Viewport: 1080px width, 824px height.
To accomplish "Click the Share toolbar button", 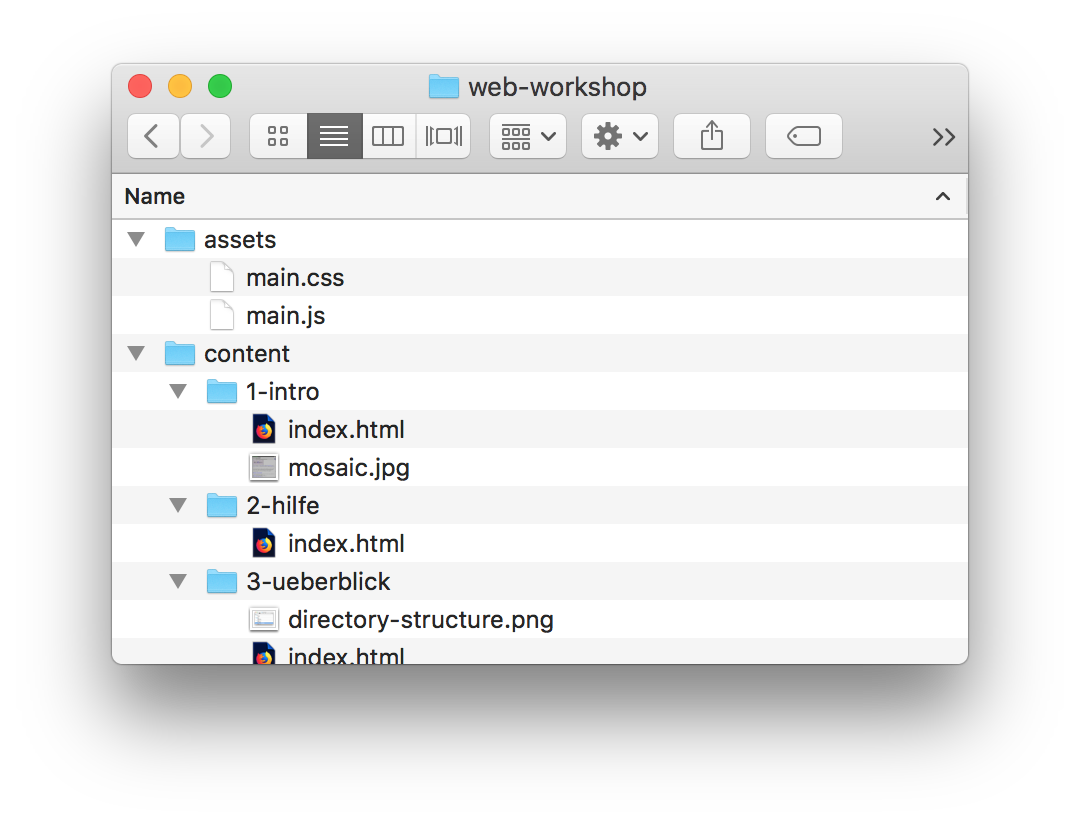I will pyautogui.click(x=712, y=136).
